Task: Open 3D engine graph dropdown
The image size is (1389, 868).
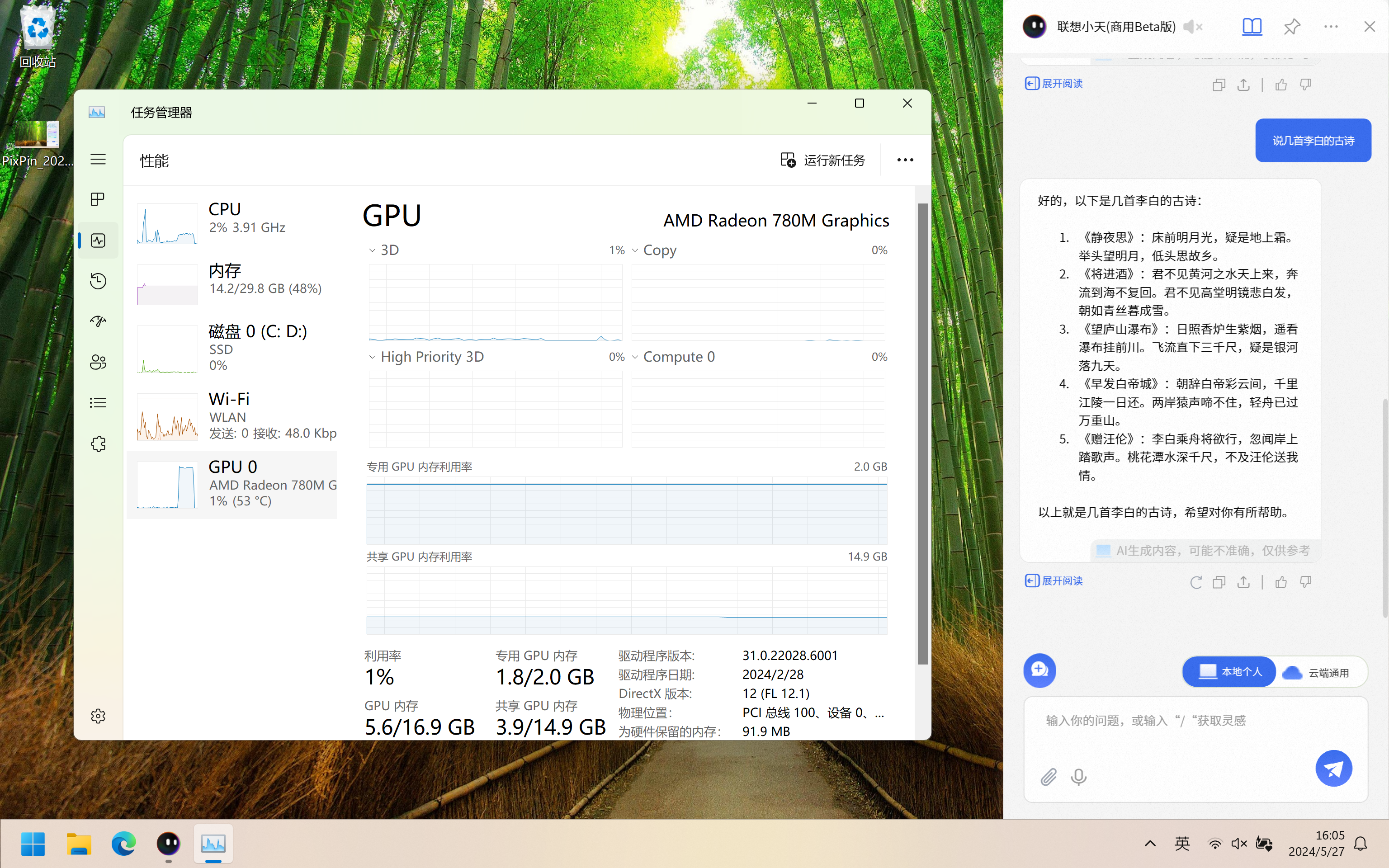Action: pyautogui.click(x=372, y=250)
